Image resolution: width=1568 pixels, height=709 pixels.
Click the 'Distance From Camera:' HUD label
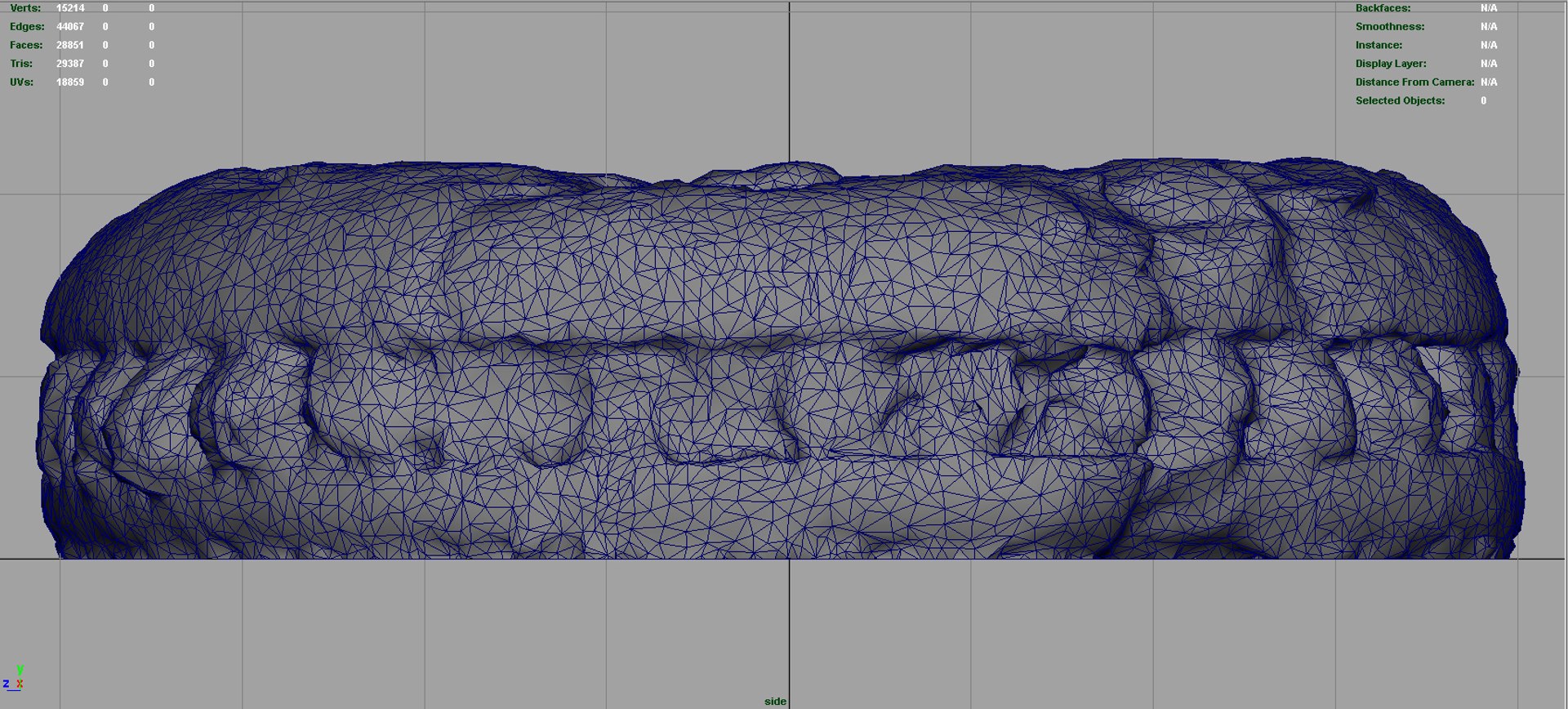pyautogui.click(x=1415, y=82)
